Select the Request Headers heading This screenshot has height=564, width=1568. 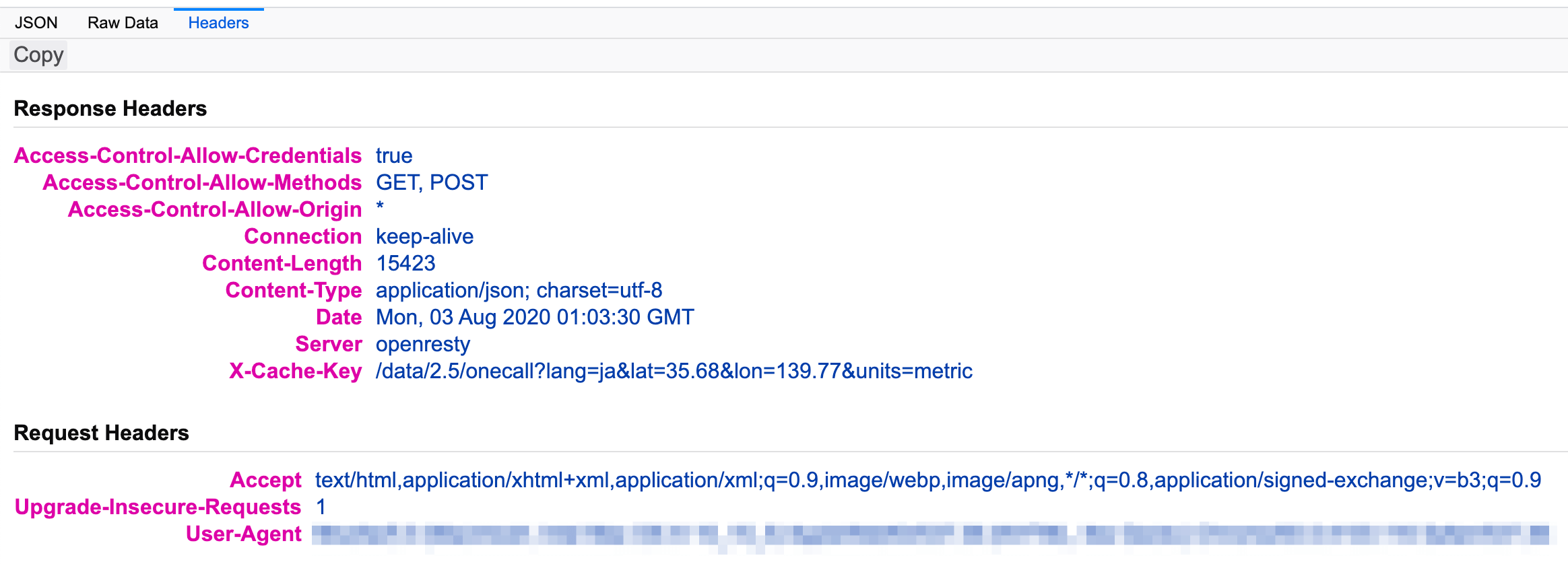coord(102,433)
